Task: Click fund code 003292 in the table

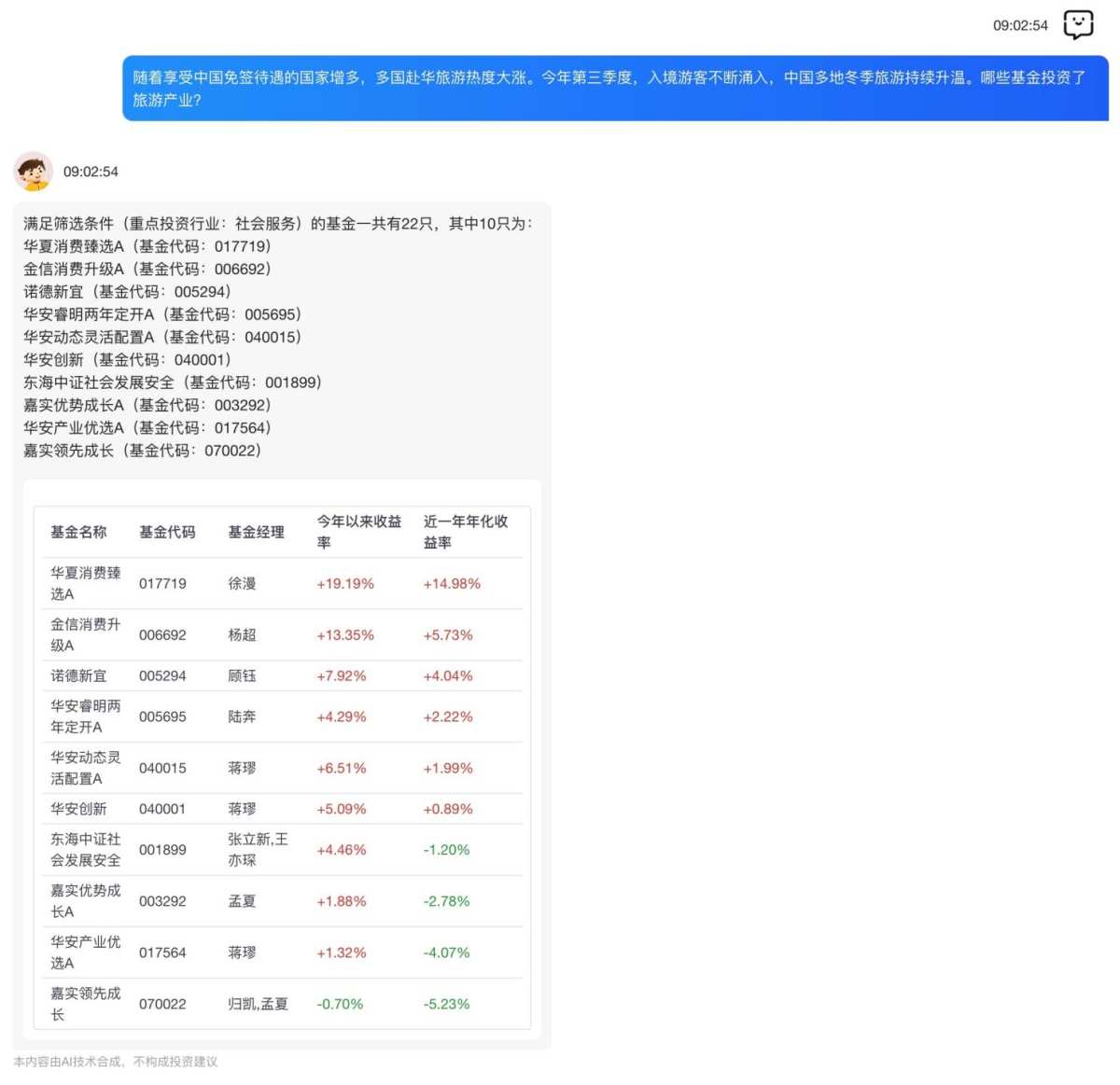Action: coord(162,902)
